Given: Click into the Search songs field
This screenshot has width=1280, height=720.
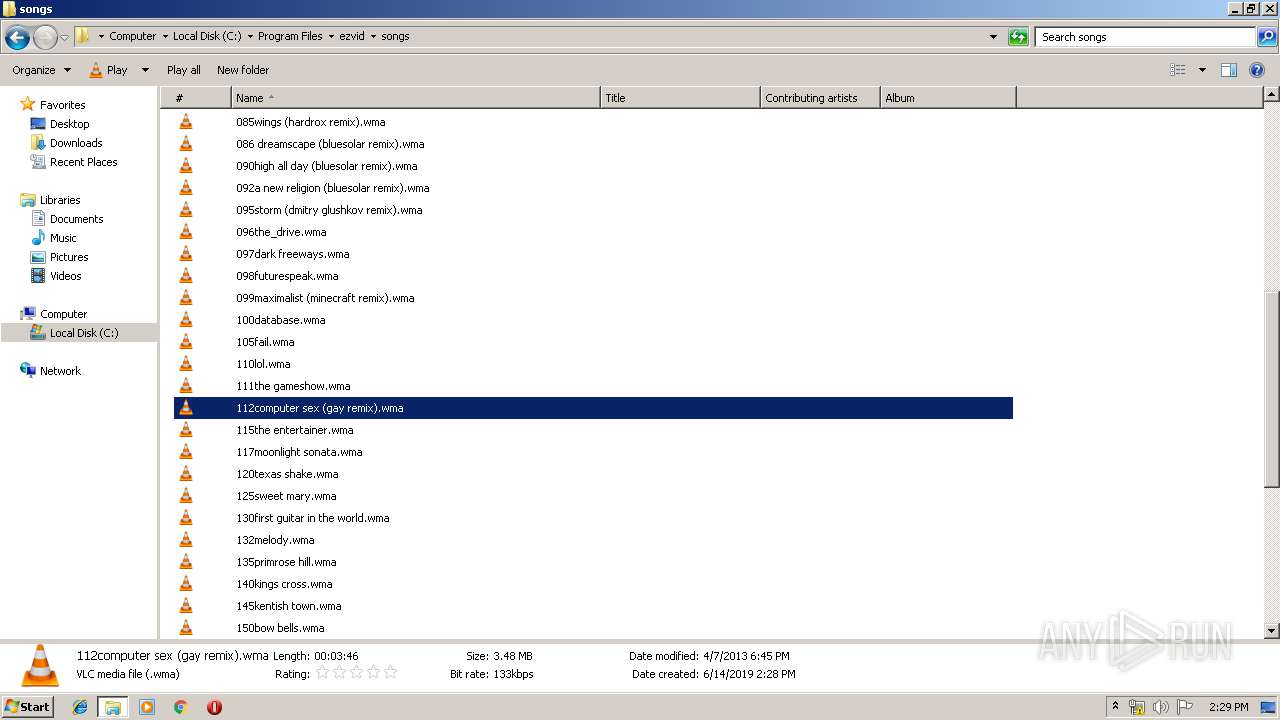Looking at the screenshot, I should 1145,37.
